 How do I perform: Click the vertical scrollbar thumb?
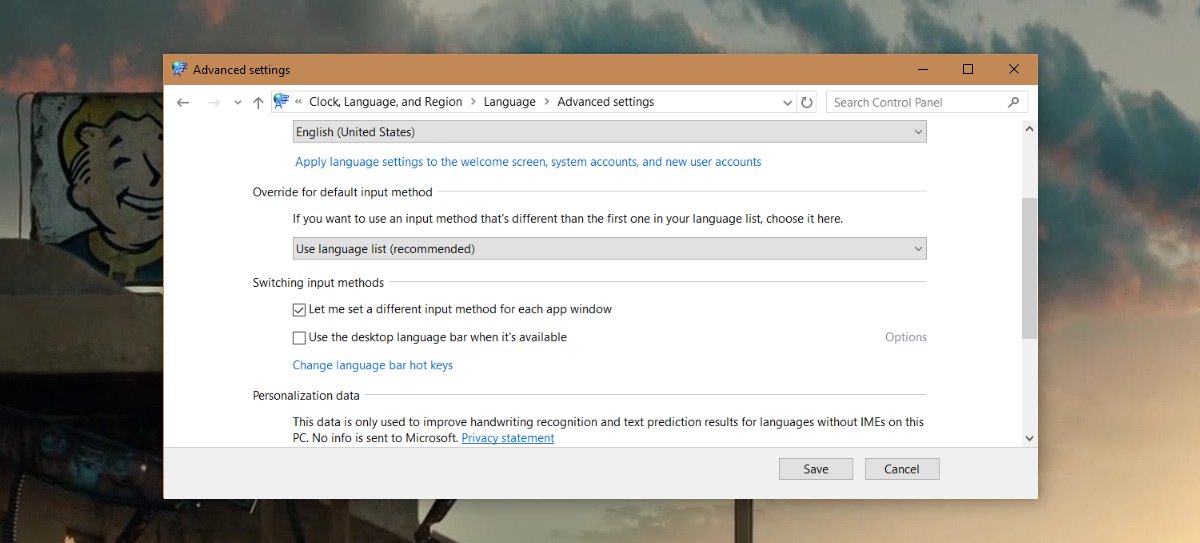click(x=1029, y=268)
